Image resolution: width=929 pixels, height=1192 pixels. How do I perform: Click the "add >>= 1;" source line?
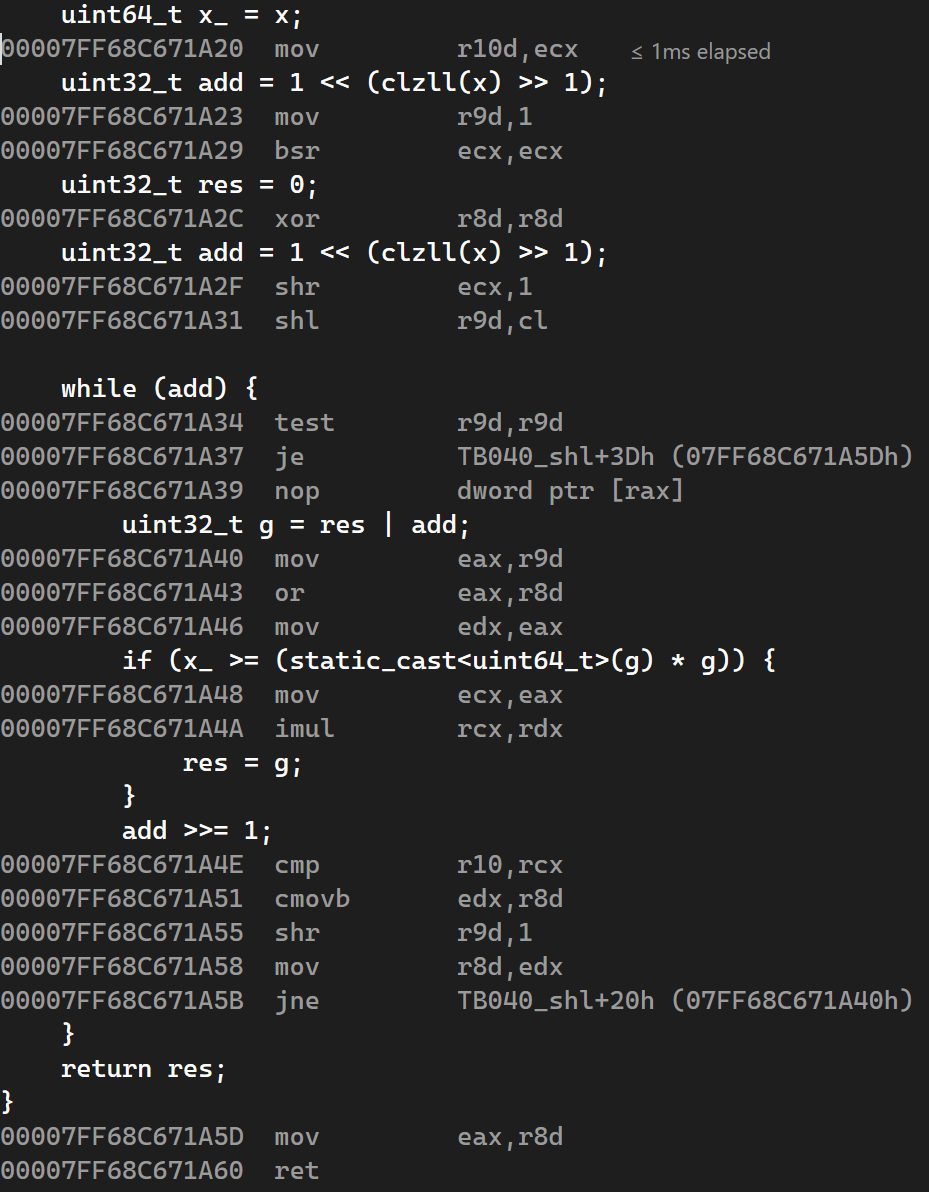click(x=197, y=831)
